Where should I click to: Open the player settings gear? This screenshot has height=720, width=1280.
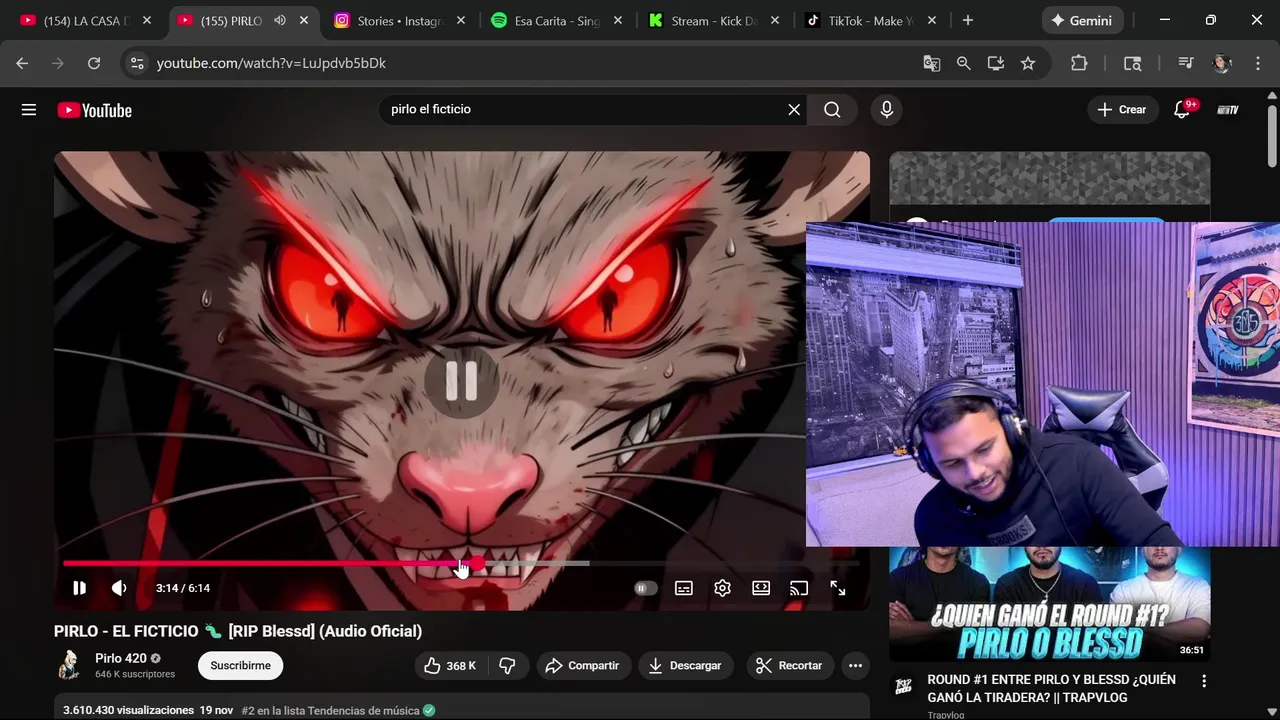pyautogui.click(x=722, y=588)
